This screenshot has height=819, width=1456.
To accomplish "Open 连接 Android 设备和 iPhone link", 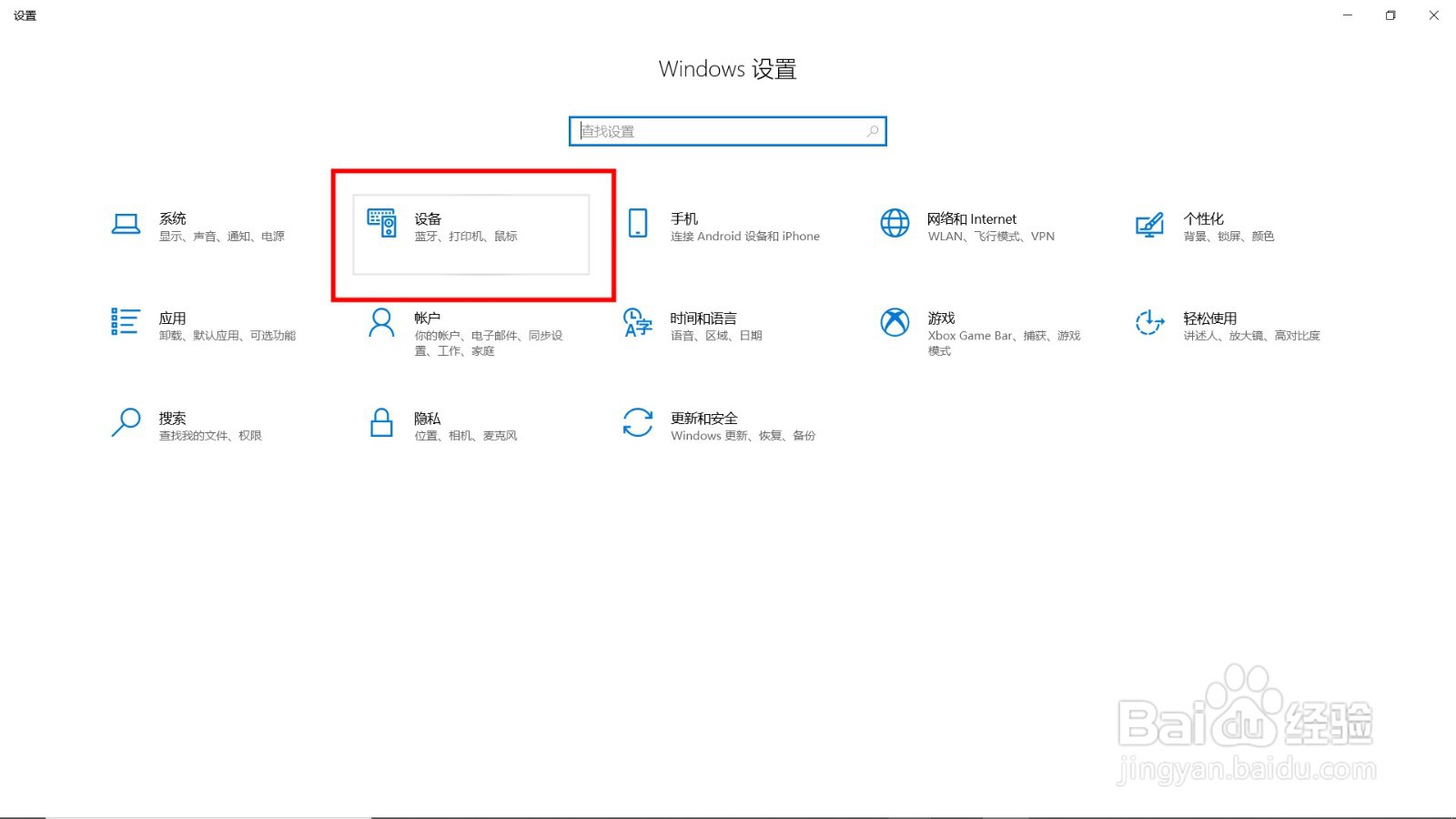I will [743, 236].
